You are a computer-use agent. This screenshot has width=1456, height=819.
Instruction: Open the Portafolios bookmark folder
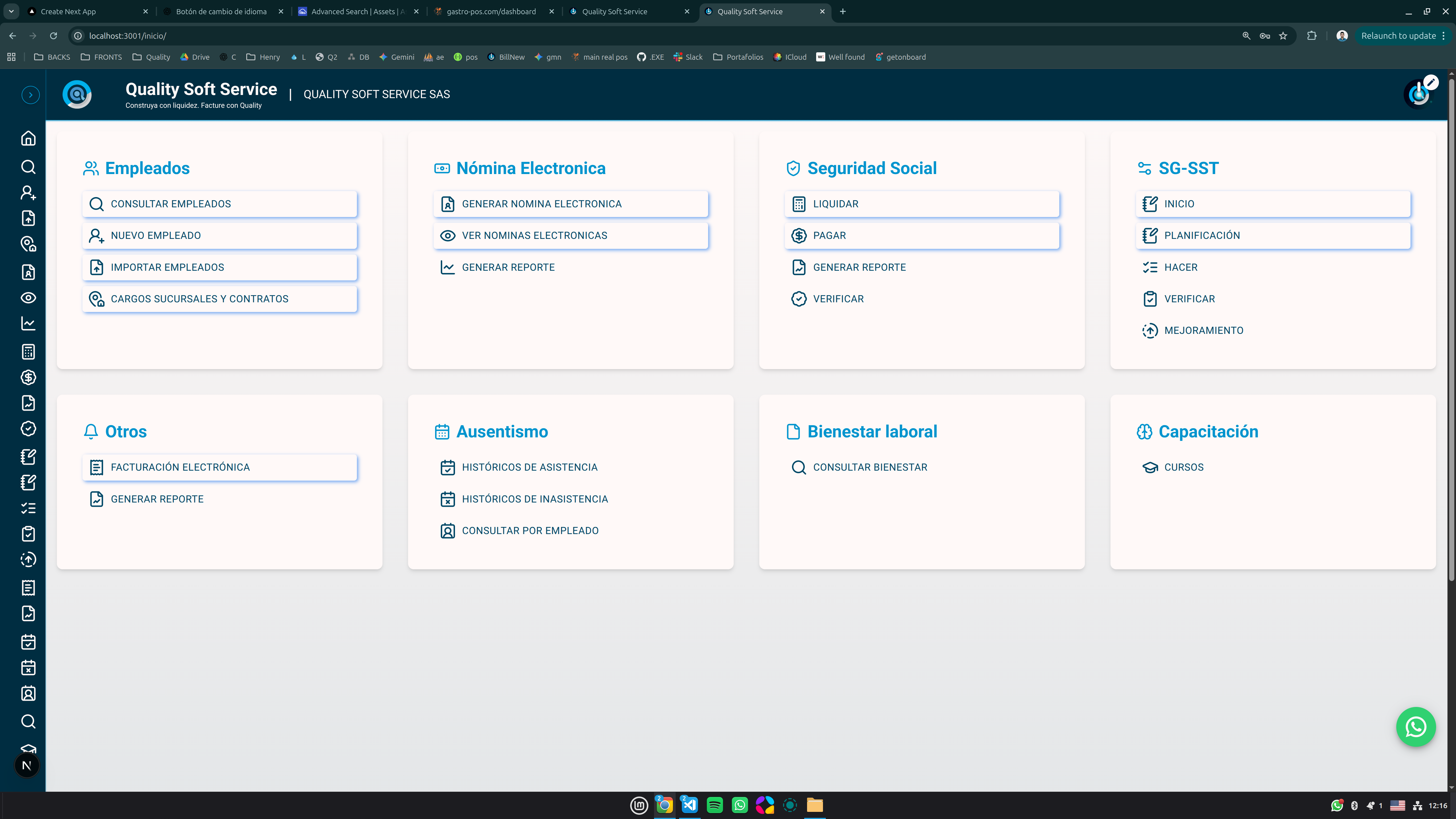pyautogui.click(x=738, y=57)
